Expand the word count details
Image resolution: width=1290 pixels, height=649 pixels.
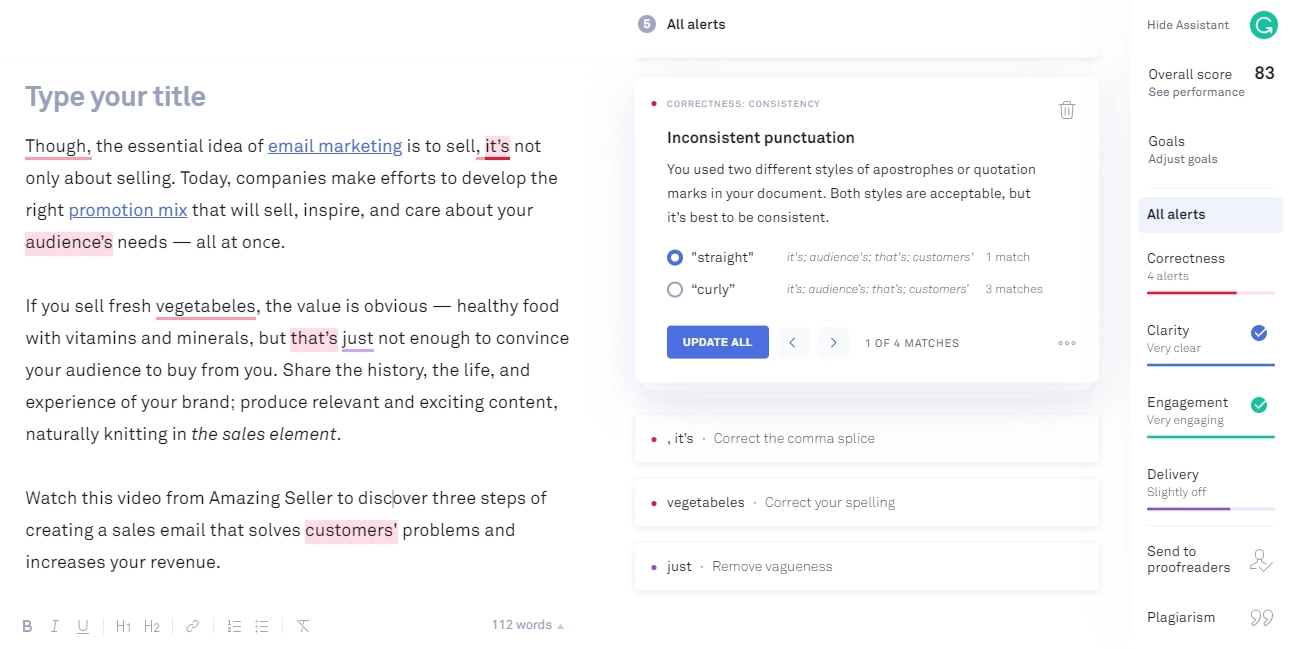[527, 624]
